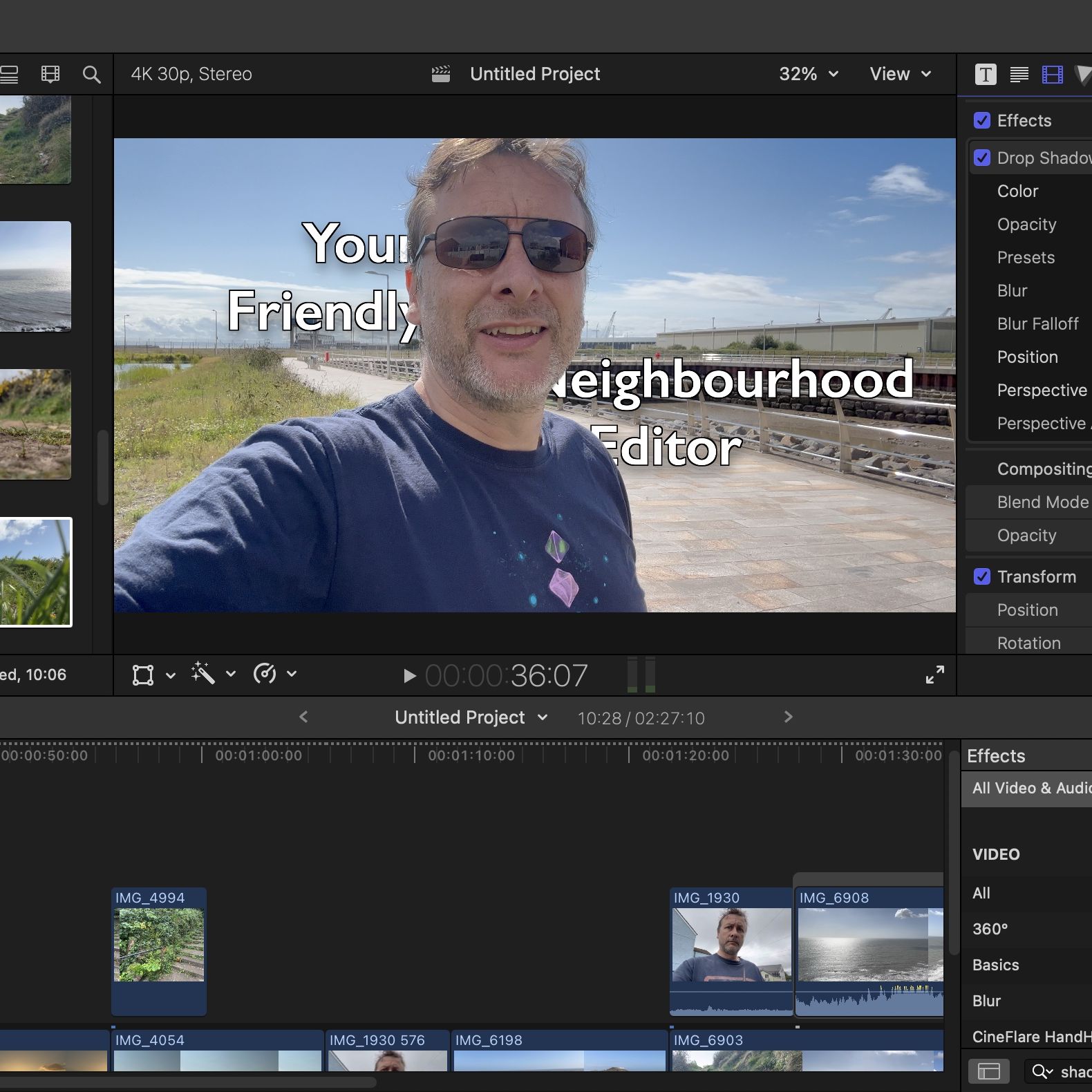Select the paragraph text inspector icon
Screen dimensions: 1092x1092
click(1019, 74)
